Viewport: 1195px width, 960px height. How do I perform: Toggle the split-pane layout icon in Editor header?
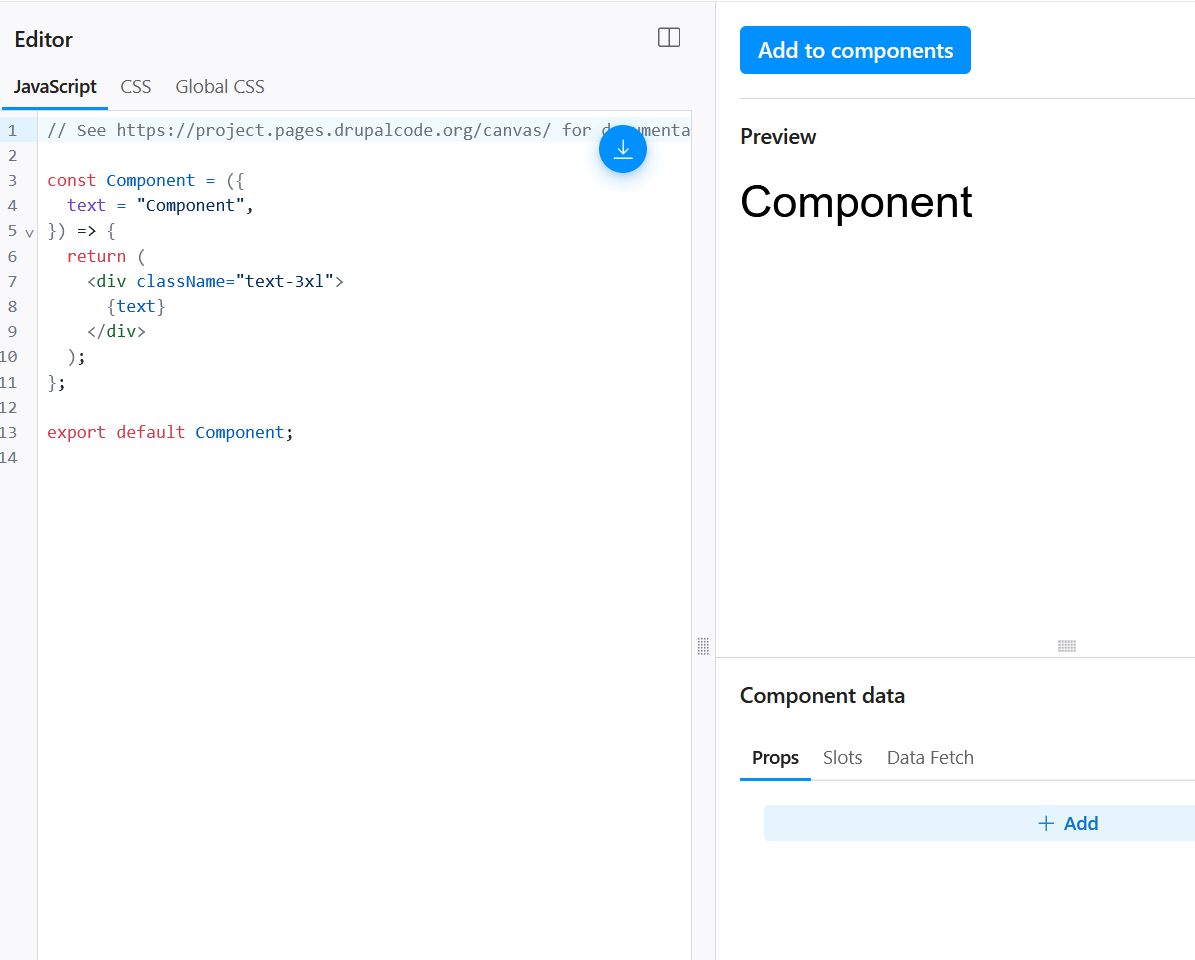pyautogui.click(x=668, y=37)
